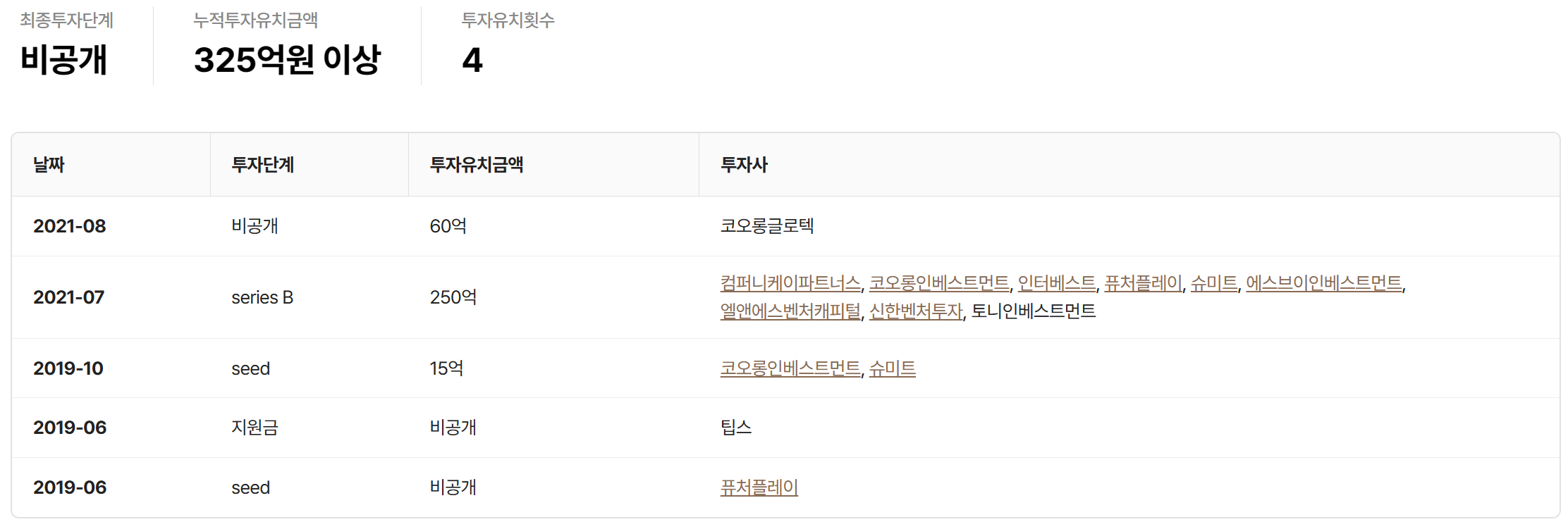The width and height of the screenshot is (1568, 529).
Task: Click the 2021-08 date cell
Action: coord(69,226)
